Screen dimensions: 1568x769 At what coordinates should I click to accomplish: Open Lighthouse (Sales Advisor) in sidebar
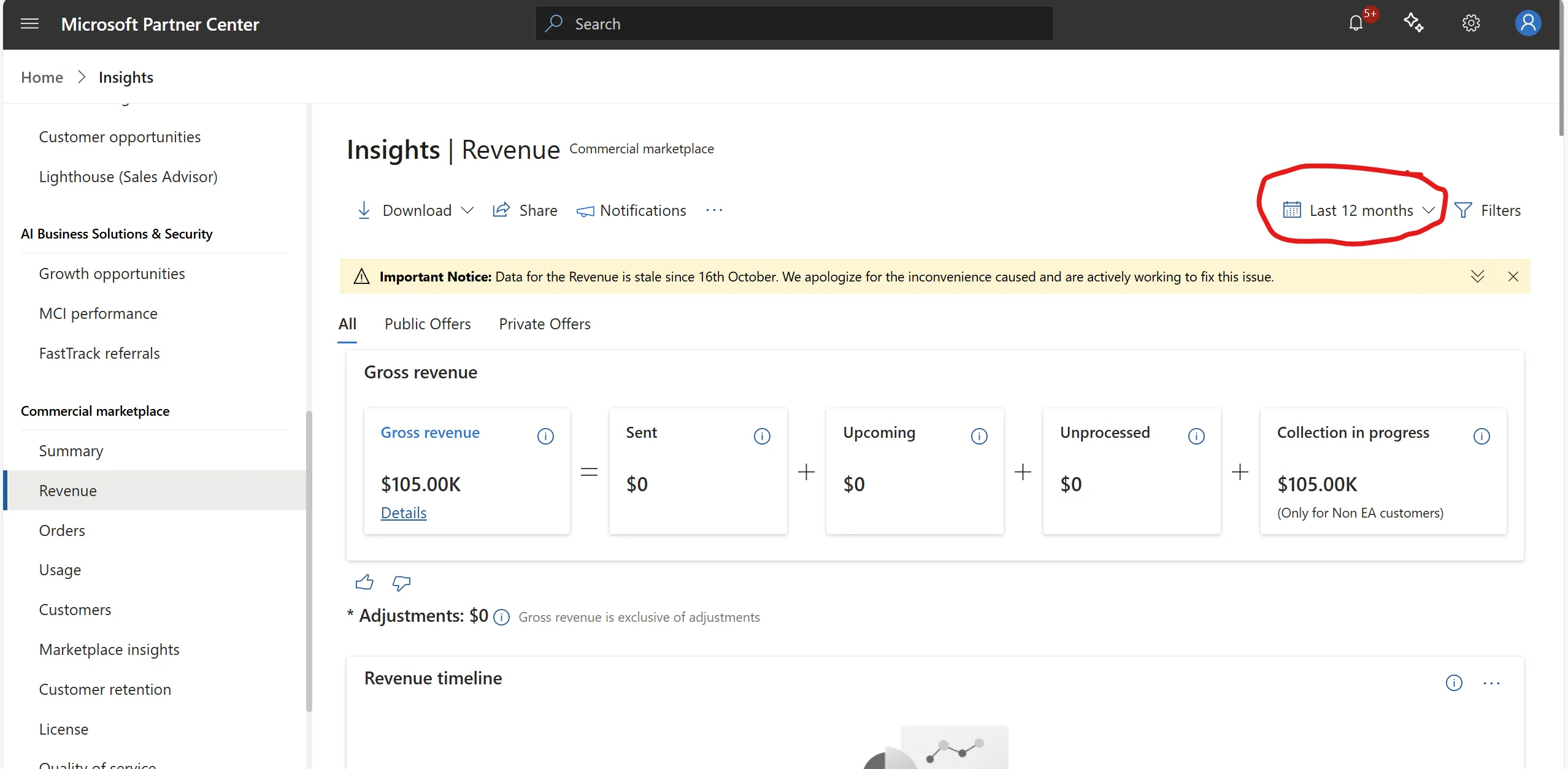(128, 177)
